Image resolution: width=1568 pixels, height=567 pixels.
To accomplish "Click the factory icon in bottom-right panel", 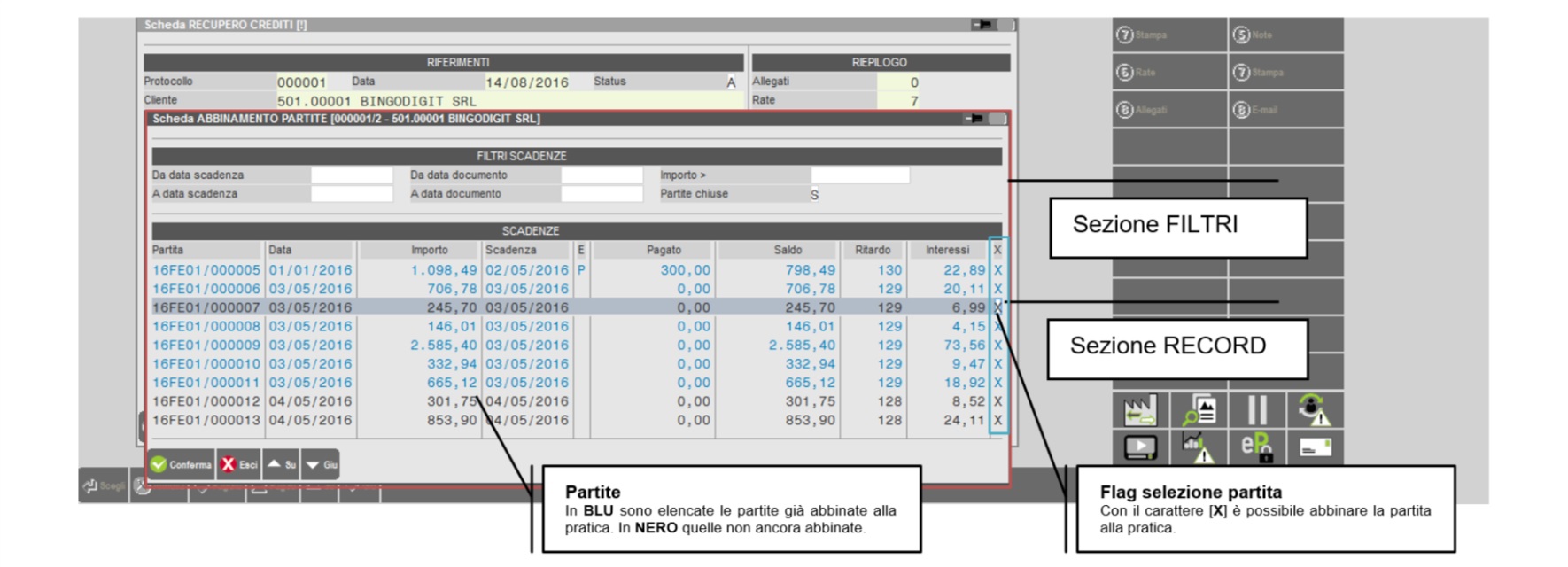I will (1140, 410).
